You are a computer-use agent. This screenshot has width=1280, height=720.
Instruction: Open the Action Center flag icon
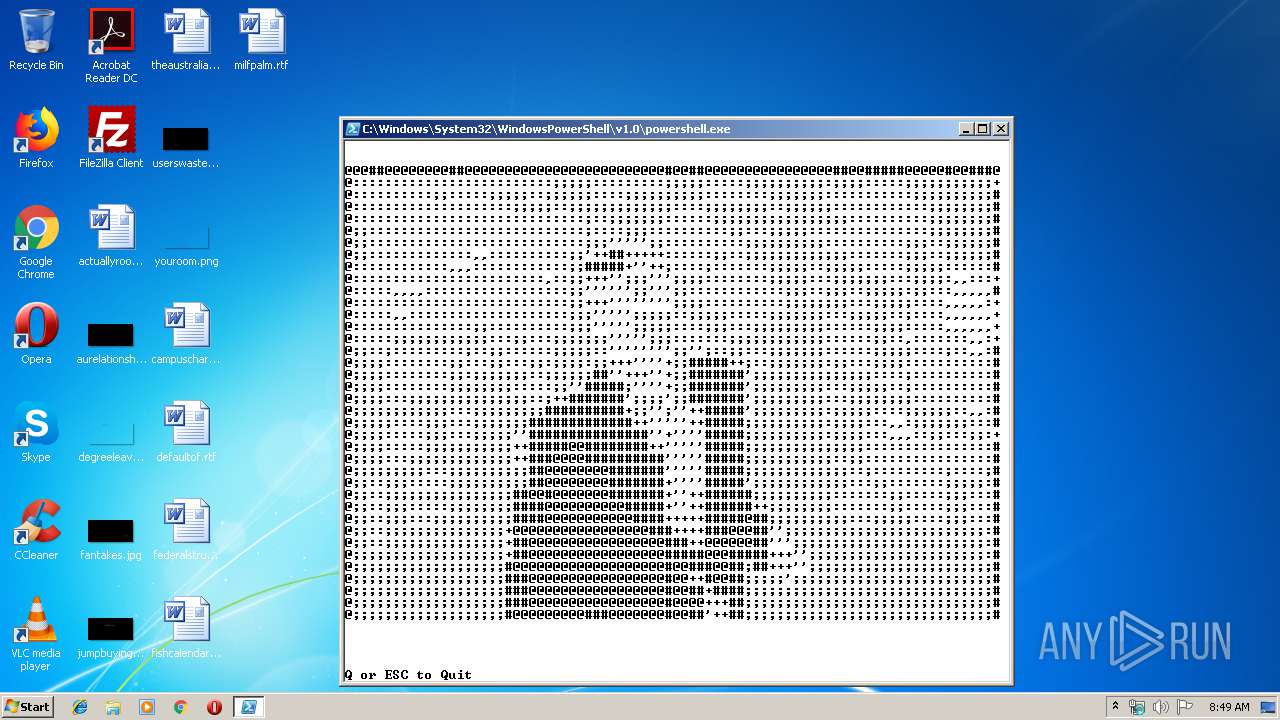tap(1185, 707)
